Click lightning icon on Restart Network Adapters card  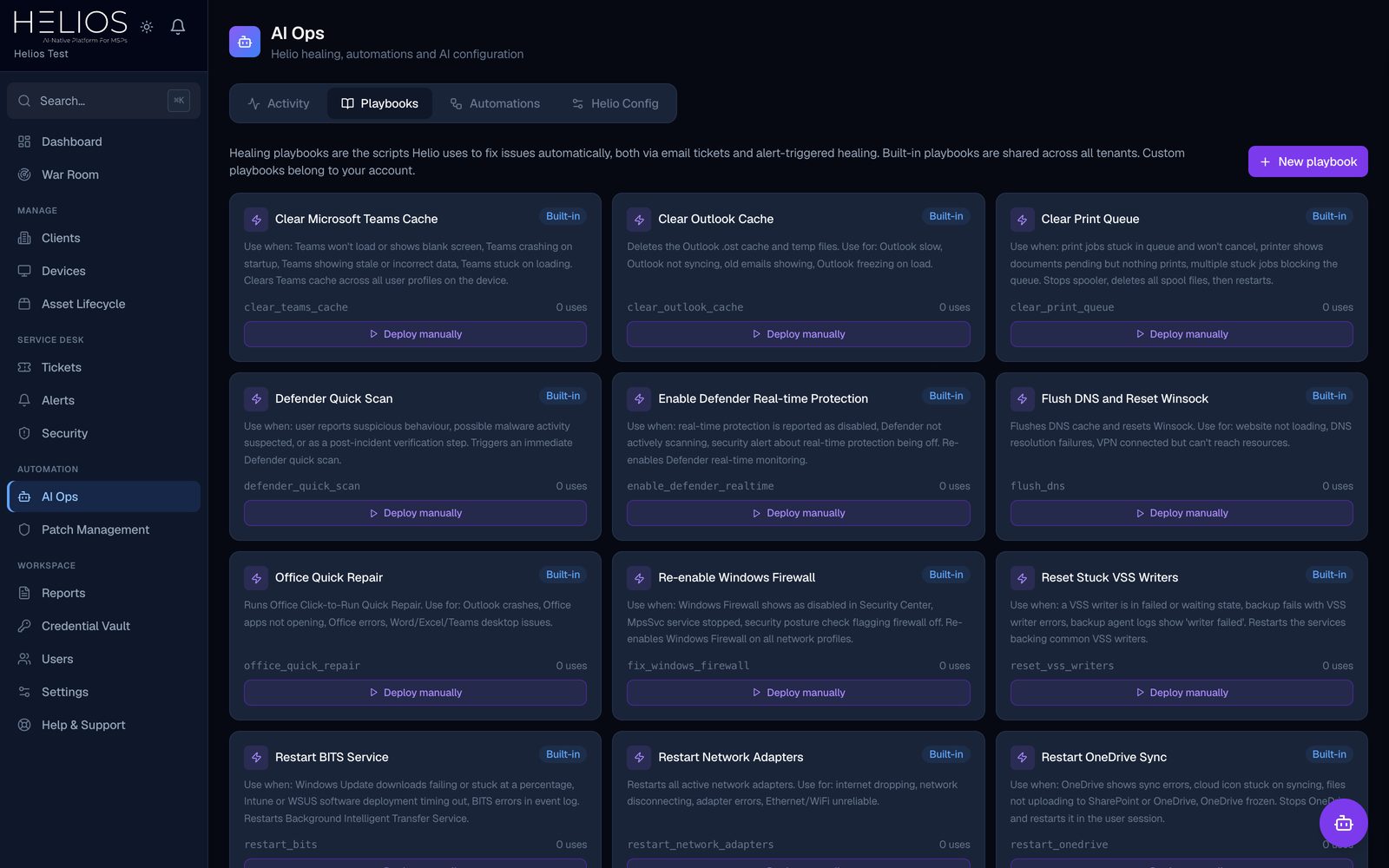(639, 758)
